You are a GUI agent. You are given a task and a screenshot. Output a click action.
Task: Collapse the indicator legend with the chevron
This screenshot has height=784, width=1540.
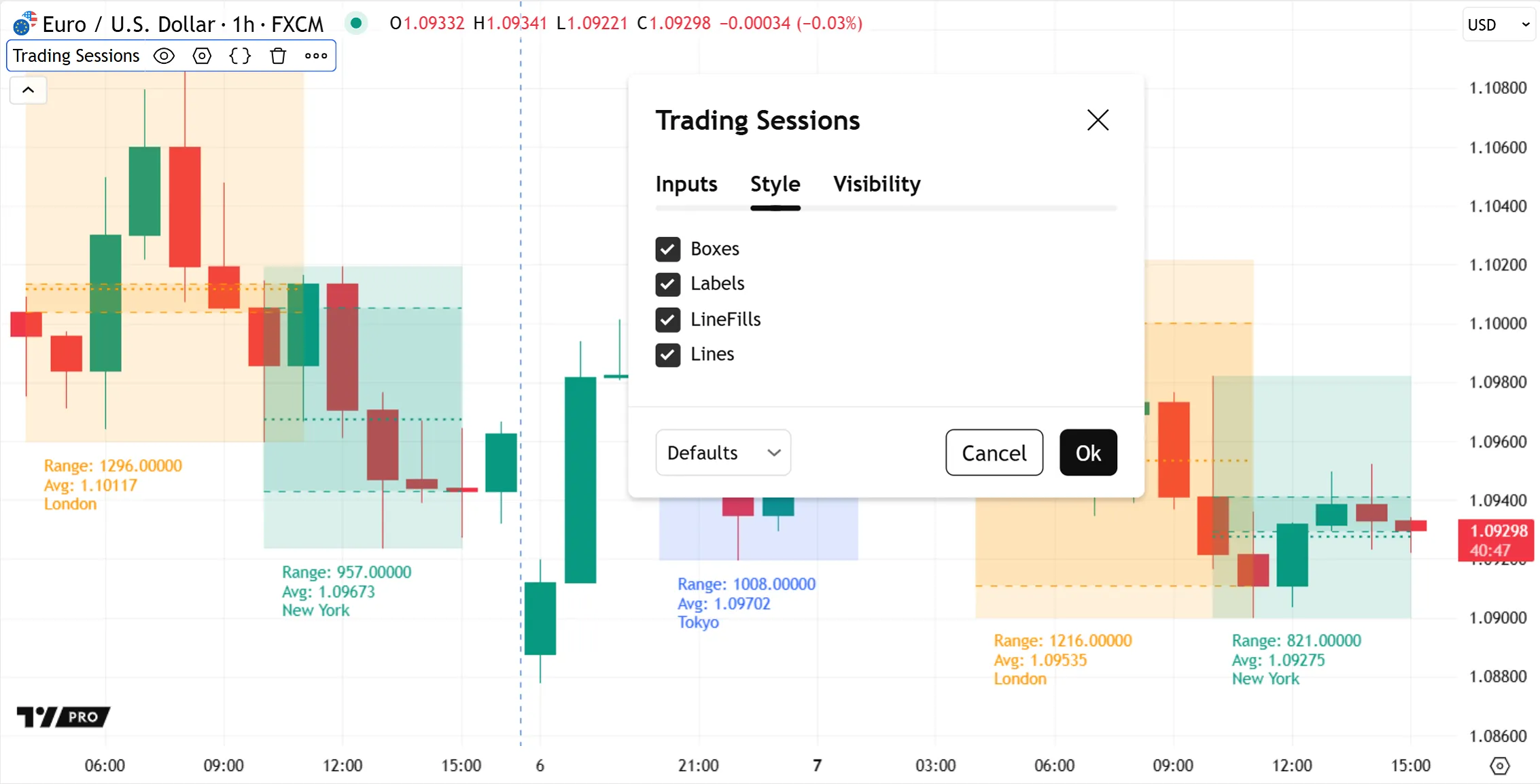pyautogui.click(x=29, y=90)
